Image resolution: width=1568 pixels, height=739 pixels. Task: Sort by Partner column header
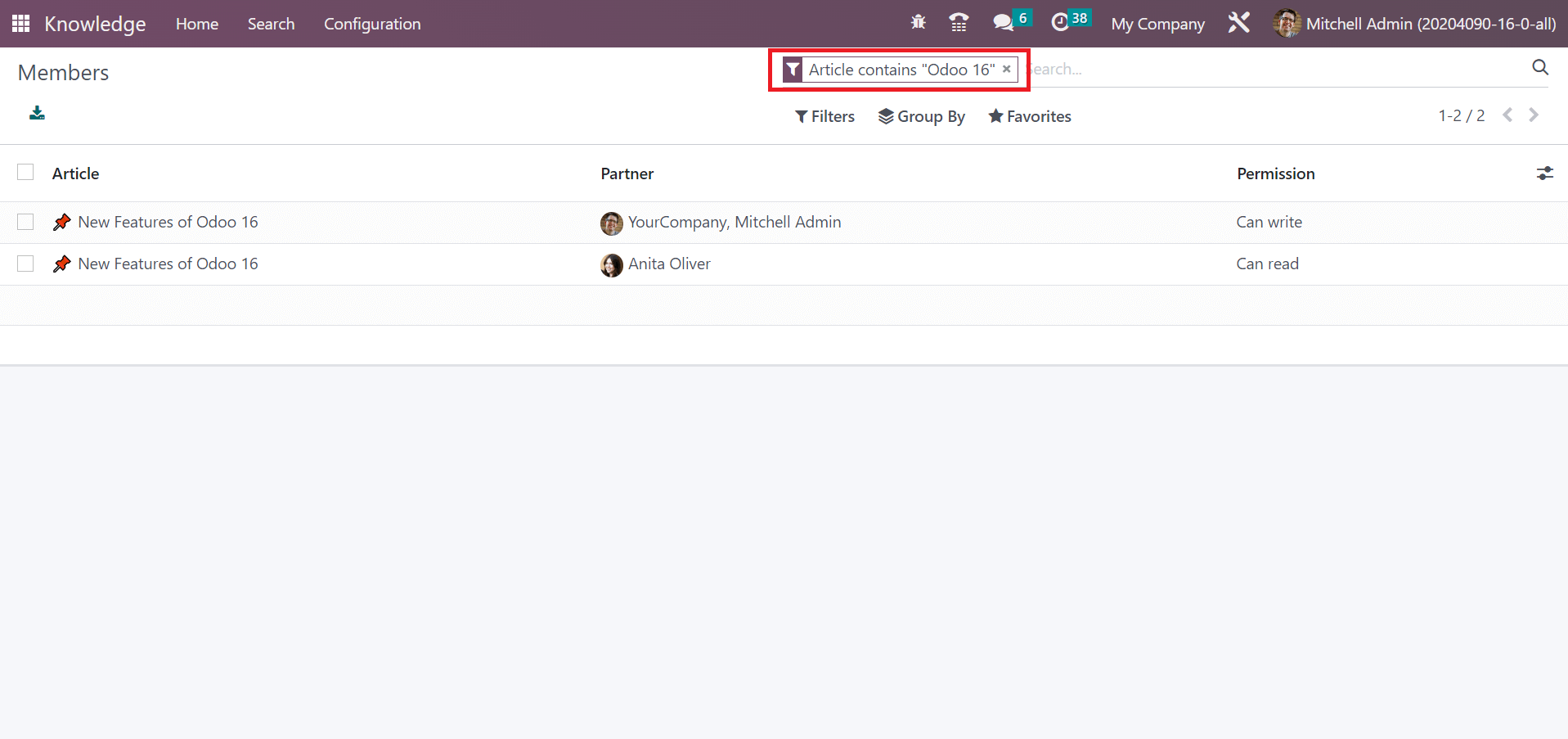coord(627,173)
